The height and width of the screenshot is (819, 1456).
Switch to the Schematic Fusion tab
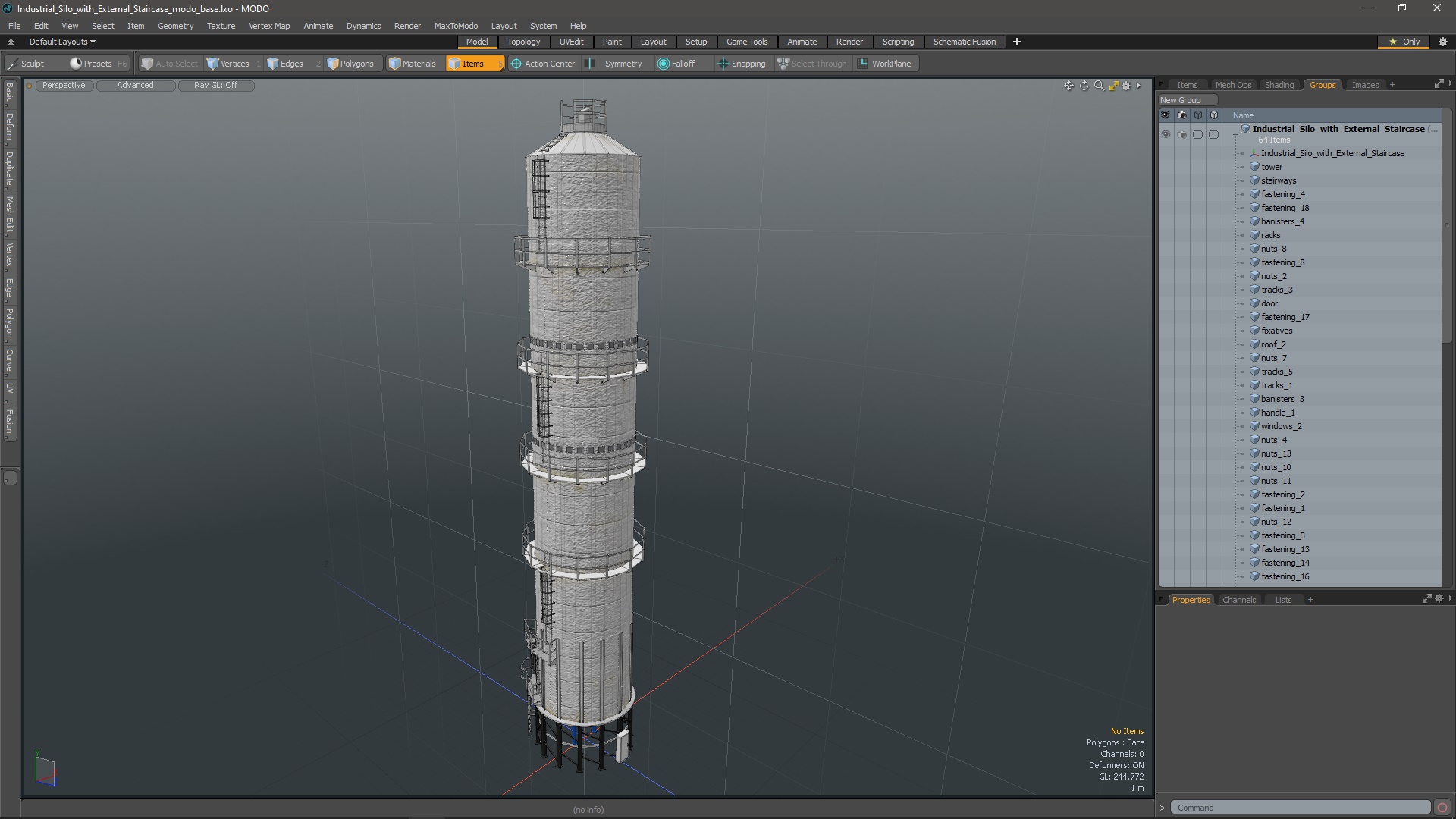pos(964,42)
